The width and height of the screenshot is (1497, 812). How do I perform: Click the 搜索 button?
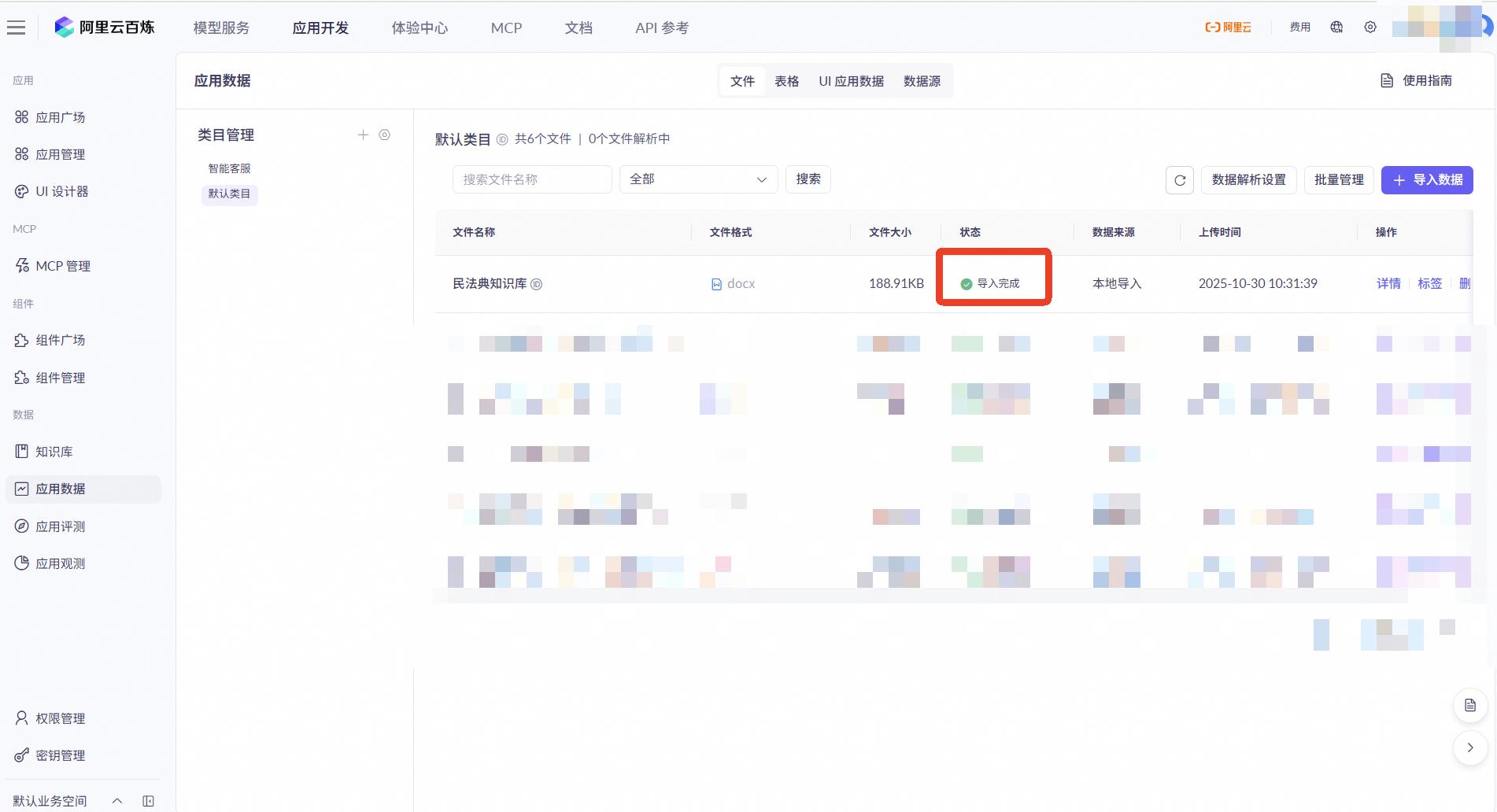[x=808, y=179]
